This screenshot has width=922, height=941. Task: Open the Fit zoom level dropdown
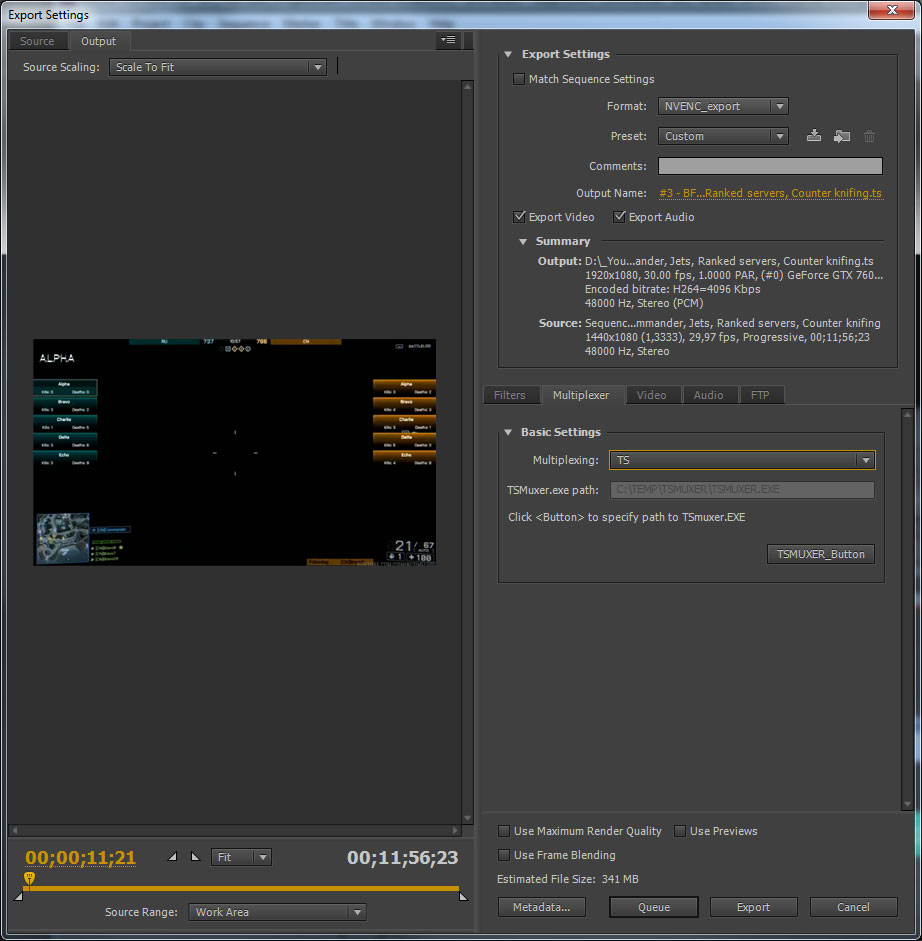point(241,857)
